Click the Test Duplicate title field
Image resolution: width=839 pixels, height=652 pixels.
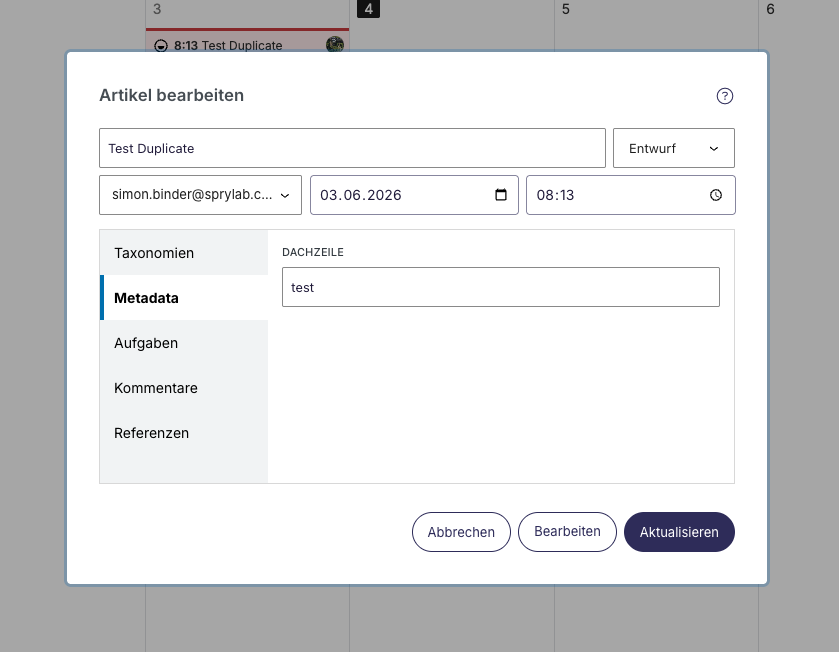coord(353,148)
